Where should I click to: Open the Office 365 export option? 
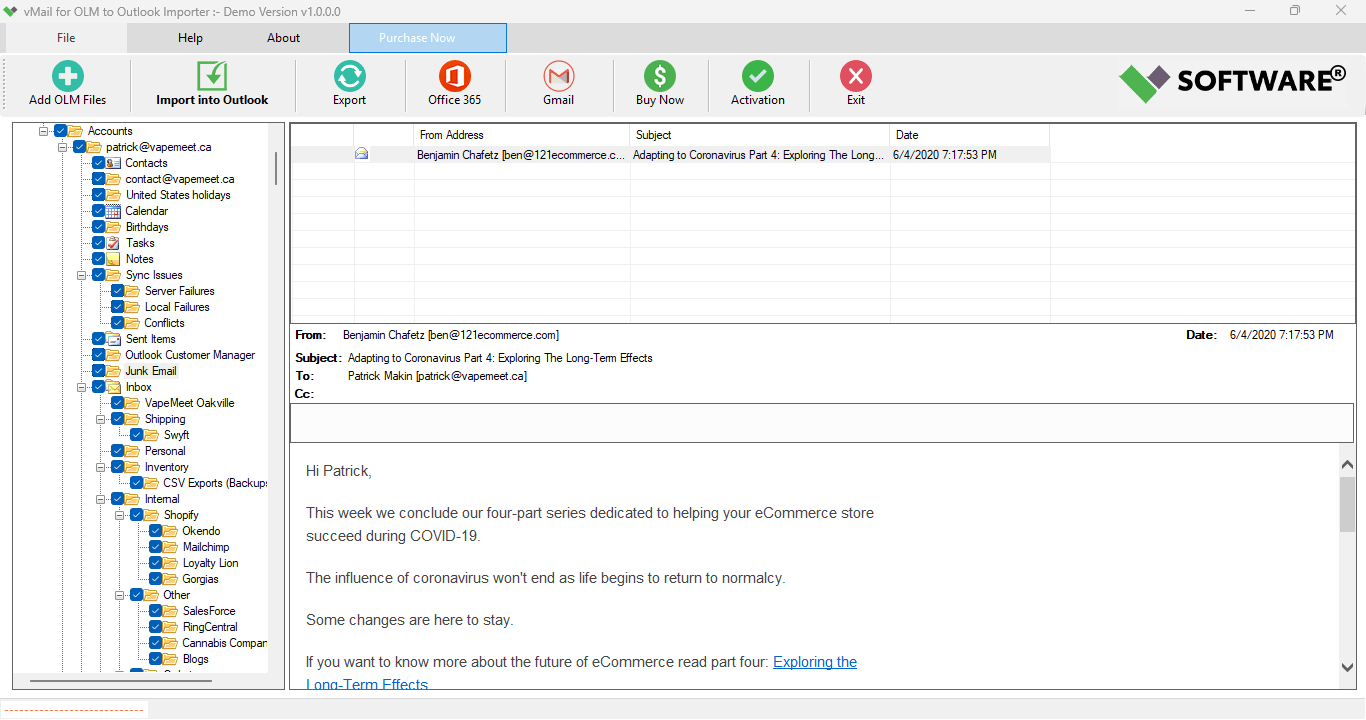[455, 76]
